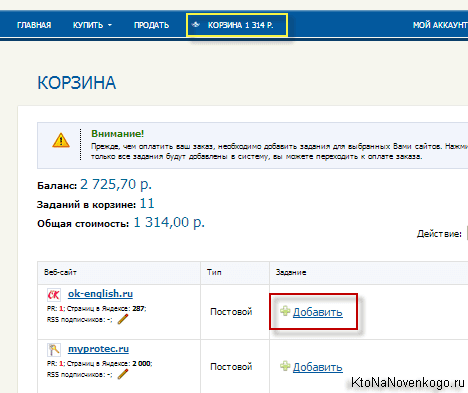Image resolution: width=468 pixels, height=393 pixels.
Task: Click the КОРЗИНА page heading
Action: (77, 83)
